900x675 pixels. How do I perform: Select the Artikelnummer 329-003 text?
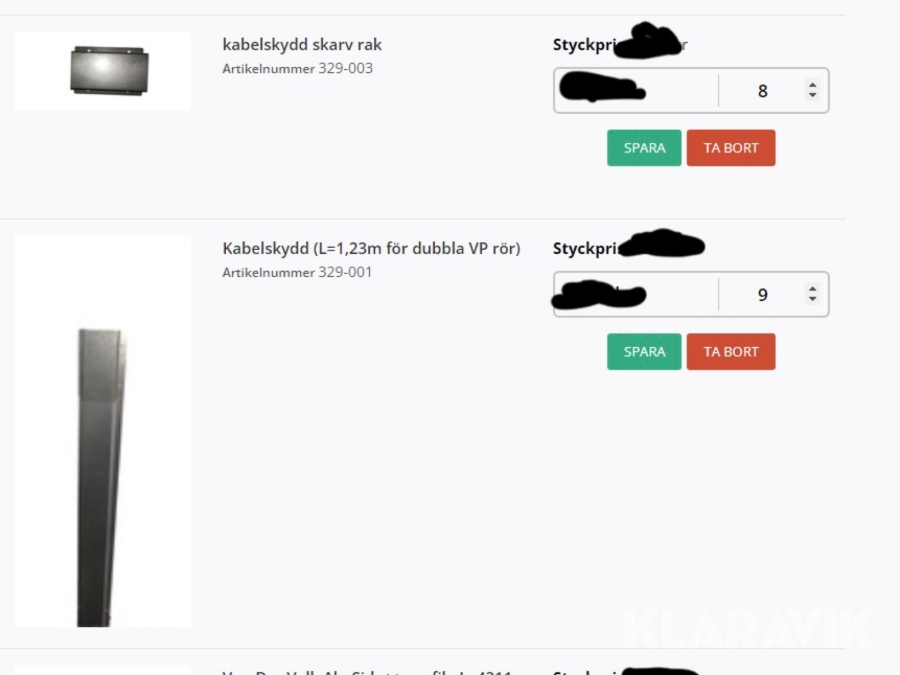point(297,68)
